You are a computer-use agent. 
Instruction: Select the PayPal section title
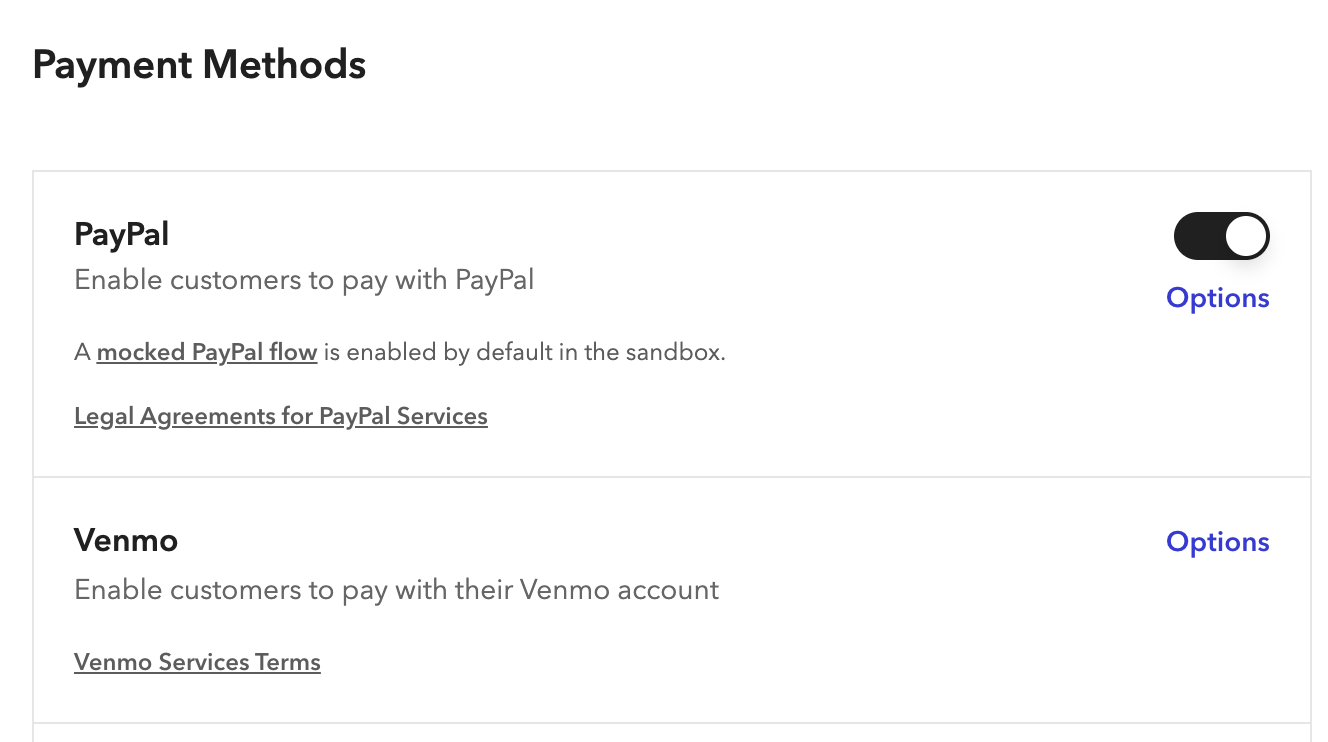[x=121, y=235]
